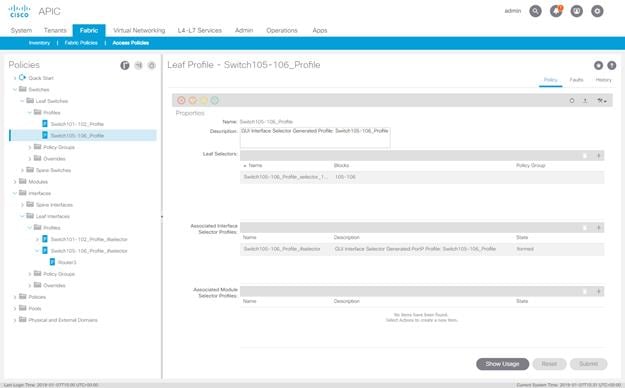Expand the Spine Interfaces folder
The image size is (625, 388).
pyautogui.click(x=22, y=205)
